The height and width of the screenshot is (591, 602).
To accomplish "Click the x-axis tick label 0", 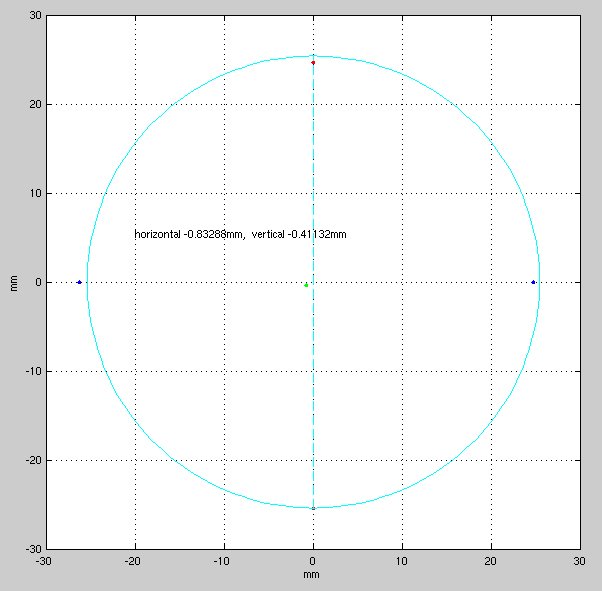I will [313, 561].
